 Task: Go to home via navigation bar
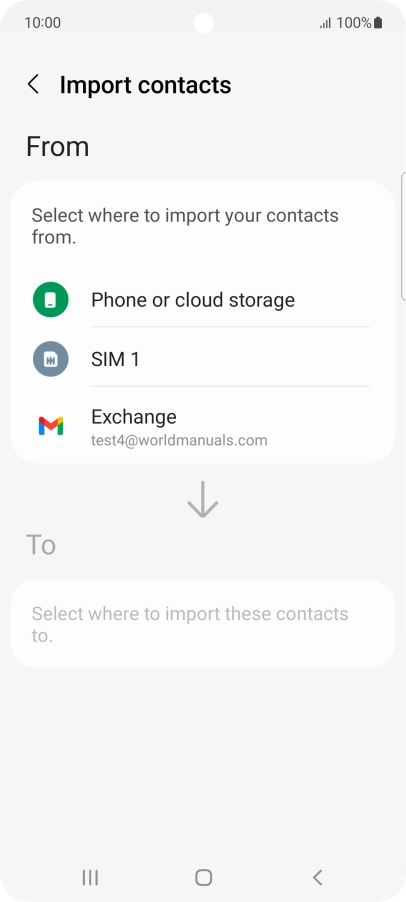point(204,877)
